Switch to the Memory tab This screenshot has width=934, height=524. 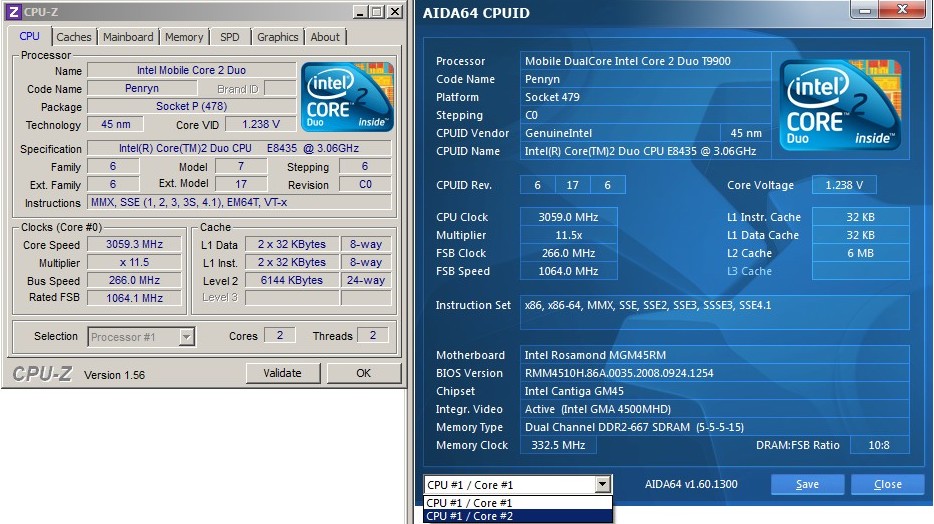[x=184, y=37]
